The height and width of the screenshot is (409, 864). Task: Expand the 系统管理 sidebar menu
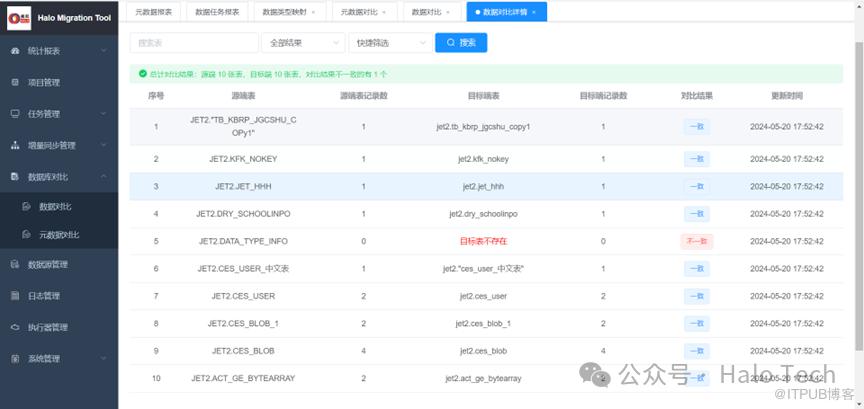tap(104, 358)
